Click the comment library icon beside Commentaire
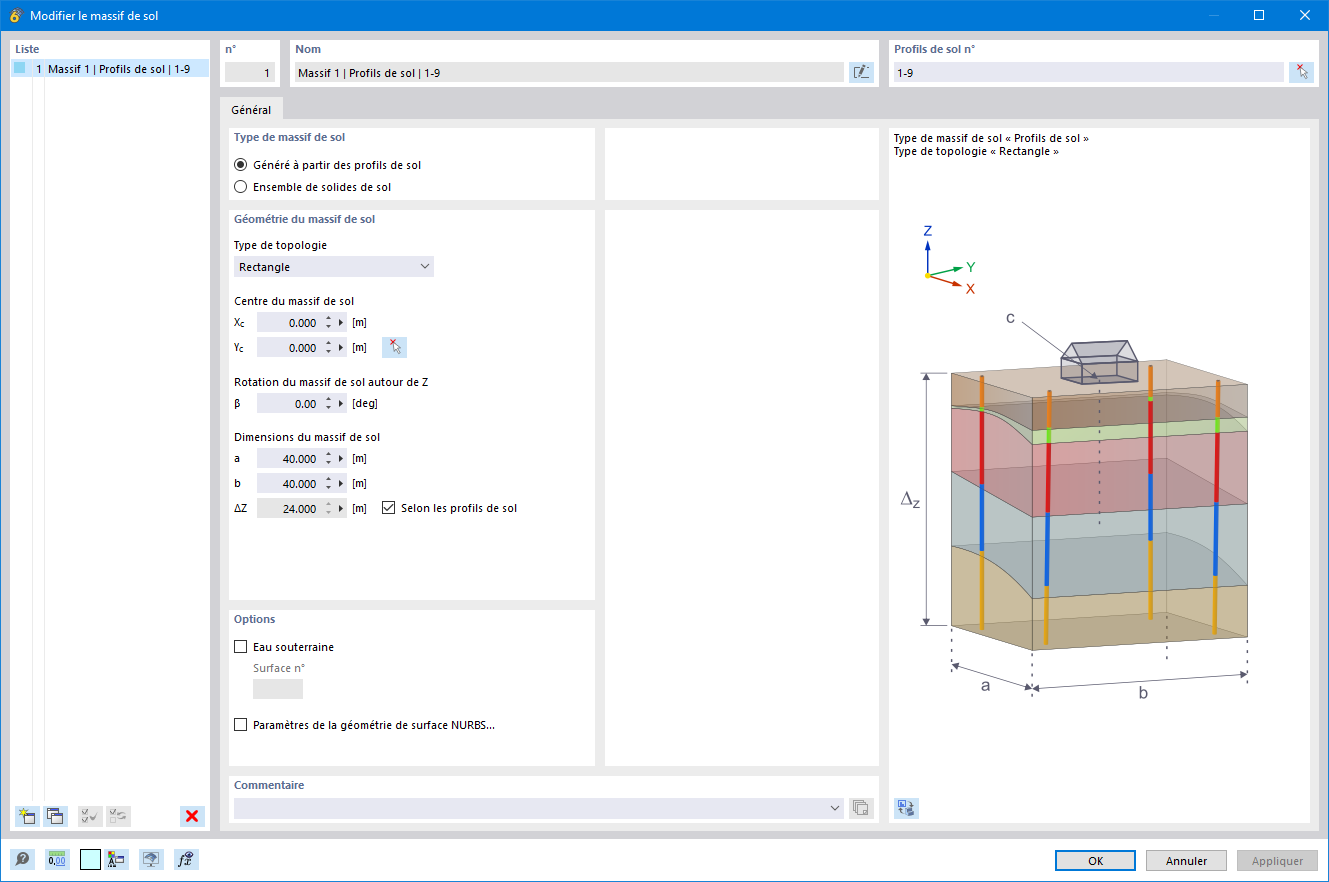1329x882 pixels. pos(861,808)
